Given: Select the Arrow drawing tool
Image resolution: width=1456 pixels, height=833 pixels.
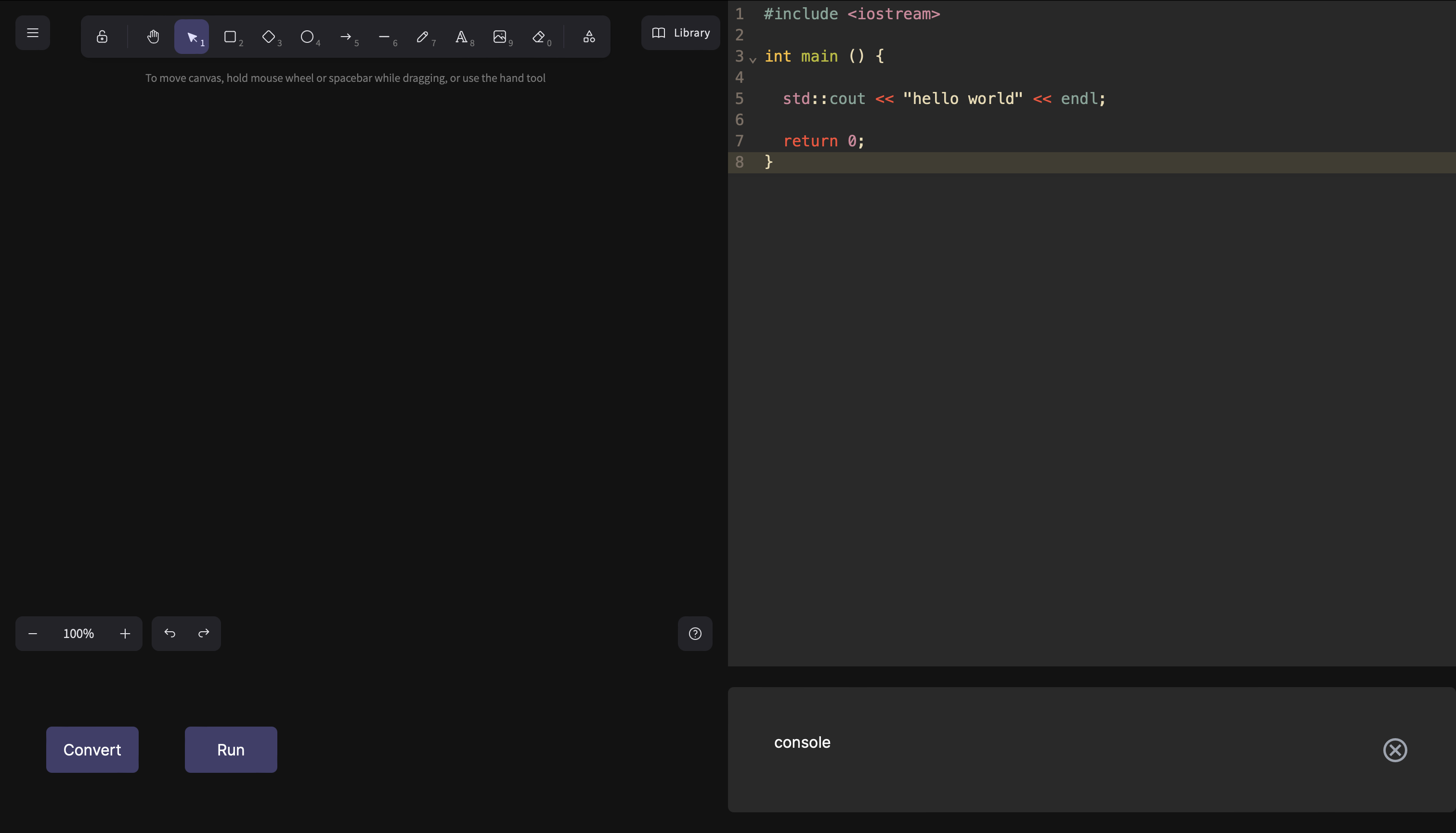Looking at the screenshot, I should click(346, 37).
